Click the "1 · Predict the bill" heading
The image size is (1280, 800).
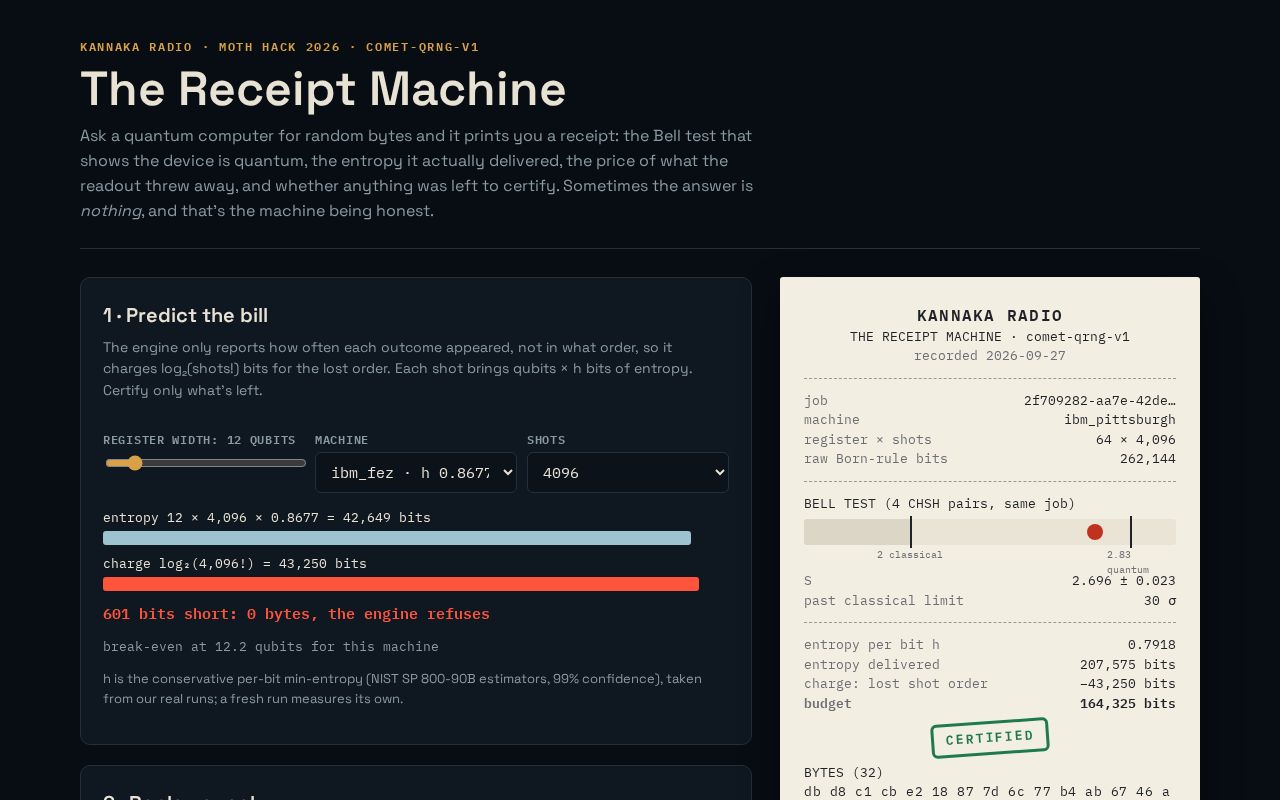[186, 316]
